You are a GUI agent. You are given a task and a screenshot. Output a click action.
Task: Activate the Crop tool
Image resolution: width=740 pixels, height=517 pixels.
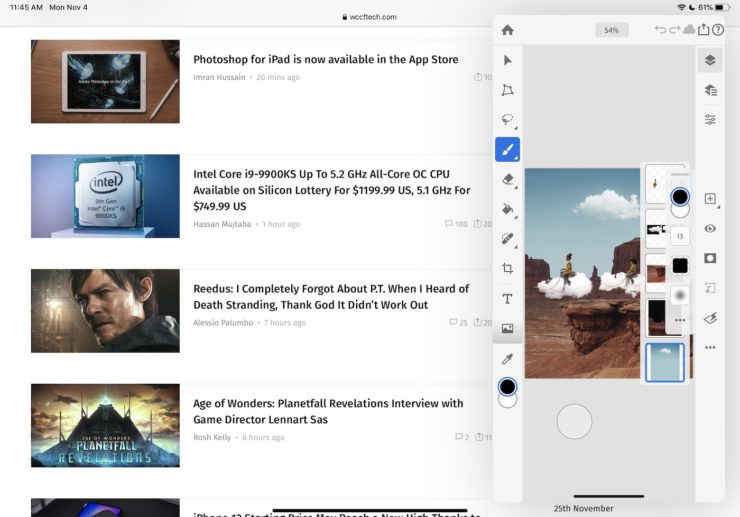tap(507, 268)
